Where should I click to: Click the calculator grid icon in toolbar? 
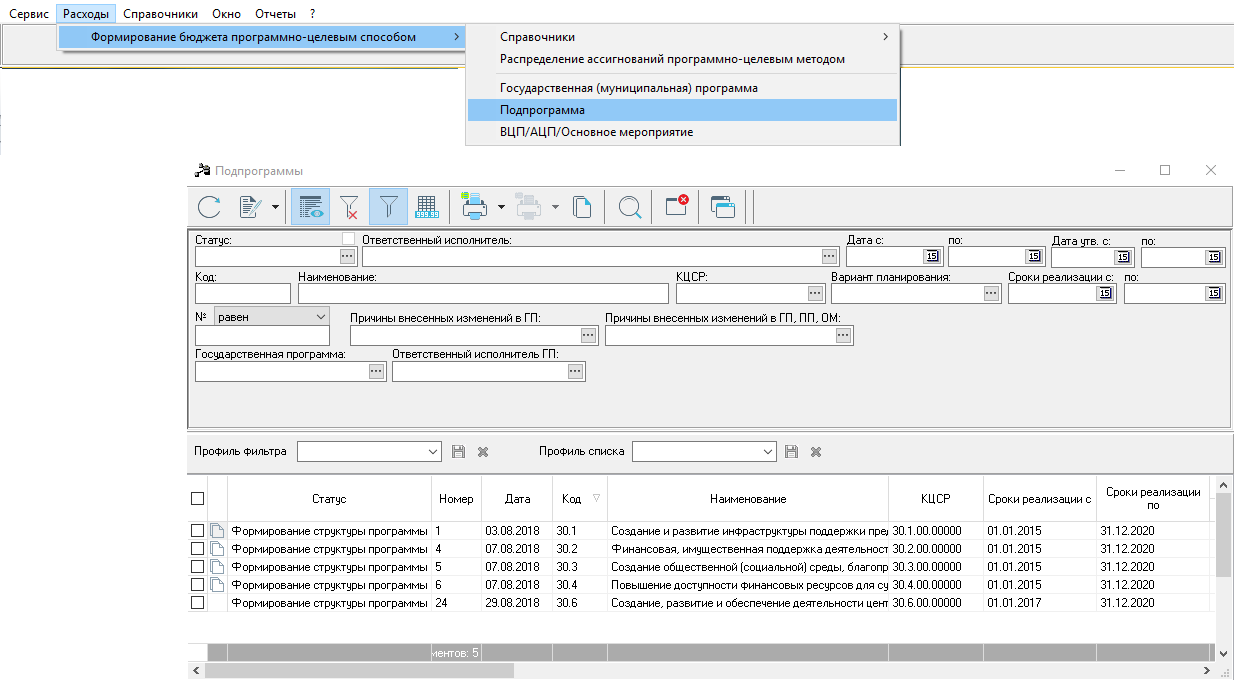(x=427, y=207)
